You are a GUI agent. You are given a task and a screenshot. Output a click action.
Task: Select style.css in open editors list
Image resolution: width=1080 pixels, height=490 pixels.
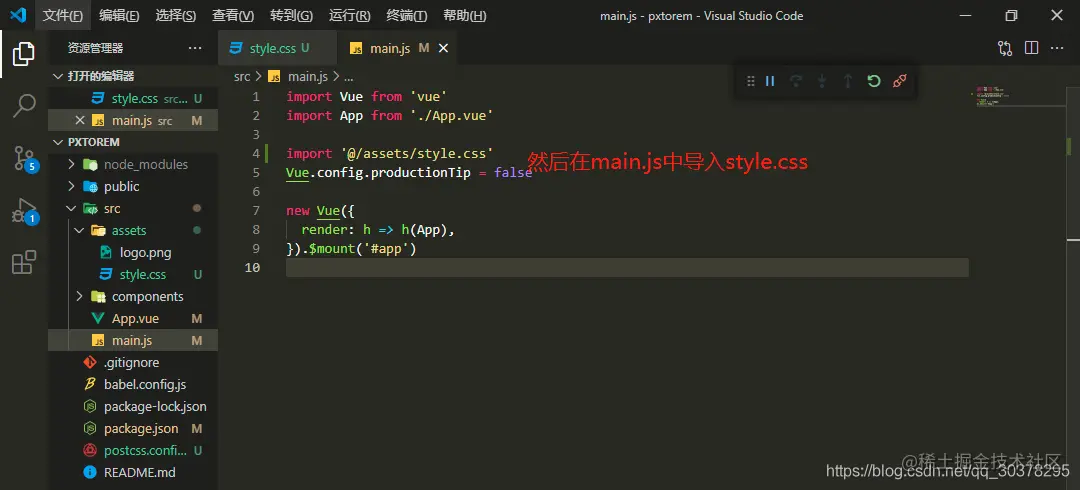click(133, 99)
